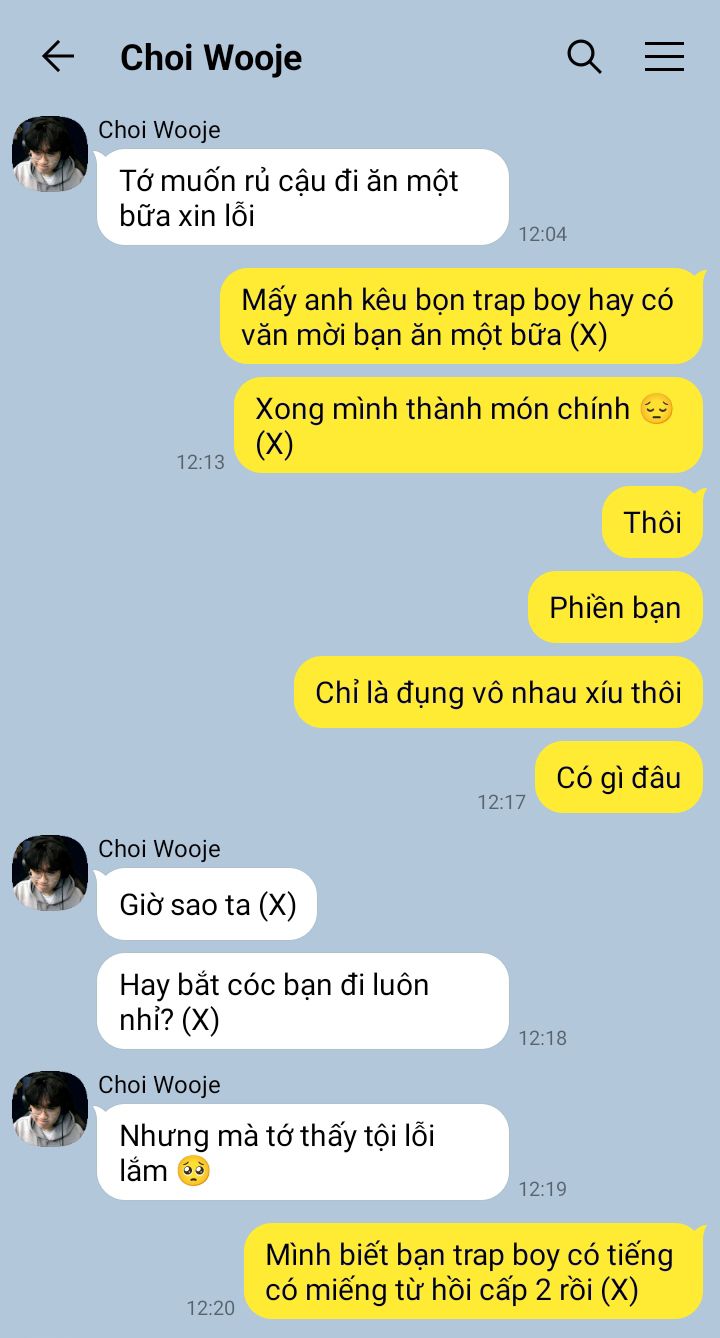Select message 'Tớ muốn rủ cậu đi ăn'
This screenshot has width=720, height=1338.
click(x=303, y=197)
